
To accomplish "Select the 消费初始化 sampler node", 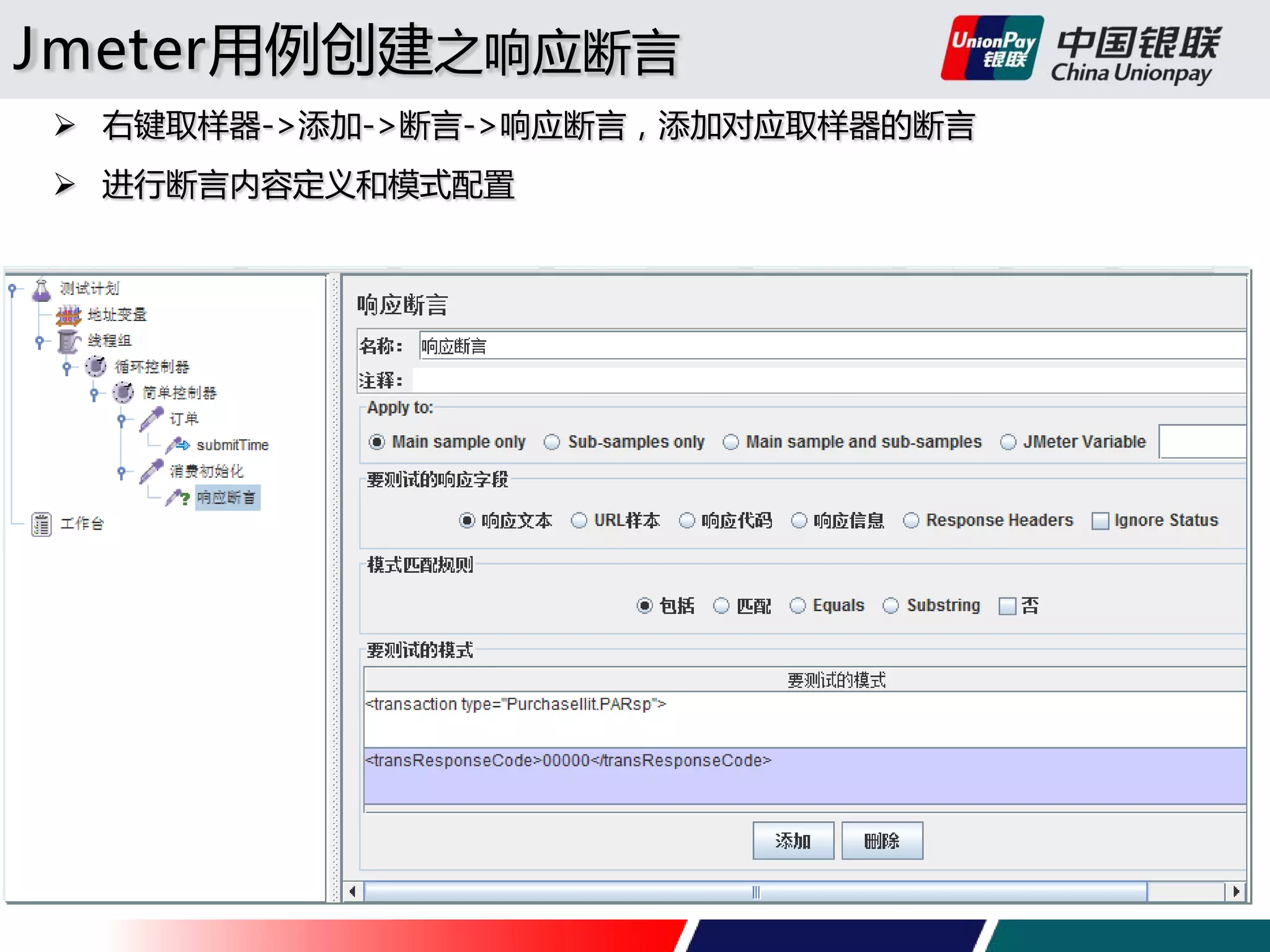I will (207, 471).
